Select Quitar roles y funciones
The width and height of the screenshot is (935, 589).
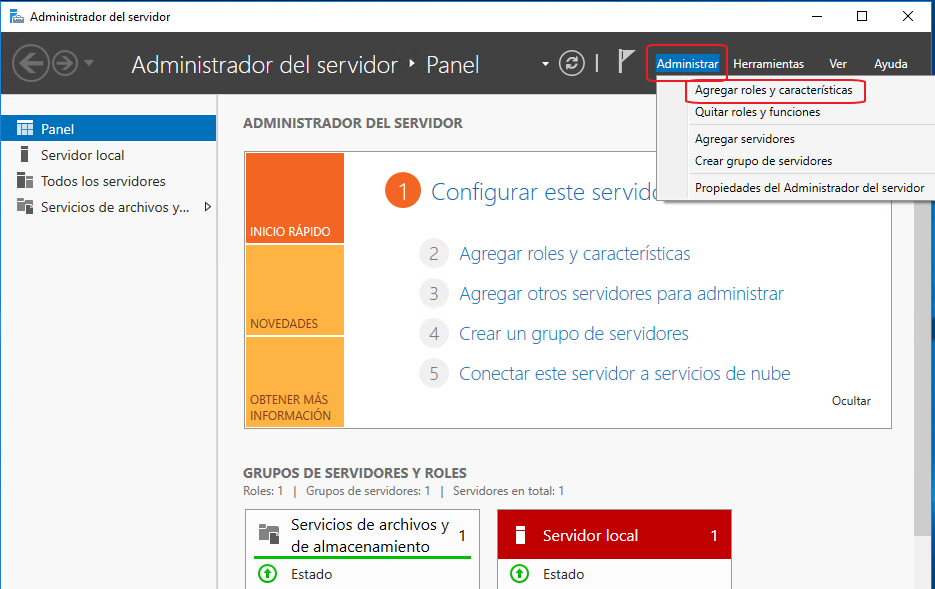(757, 112)
